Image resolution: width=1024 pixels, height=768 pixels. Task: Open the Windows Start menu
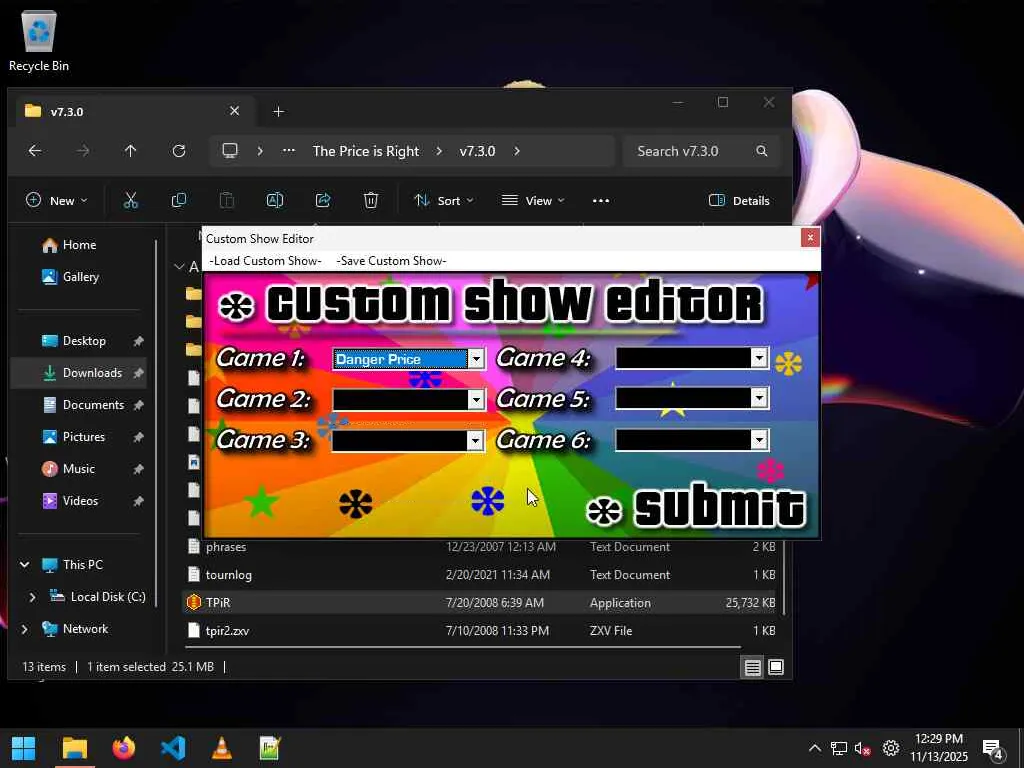click(x=24, y=748)
